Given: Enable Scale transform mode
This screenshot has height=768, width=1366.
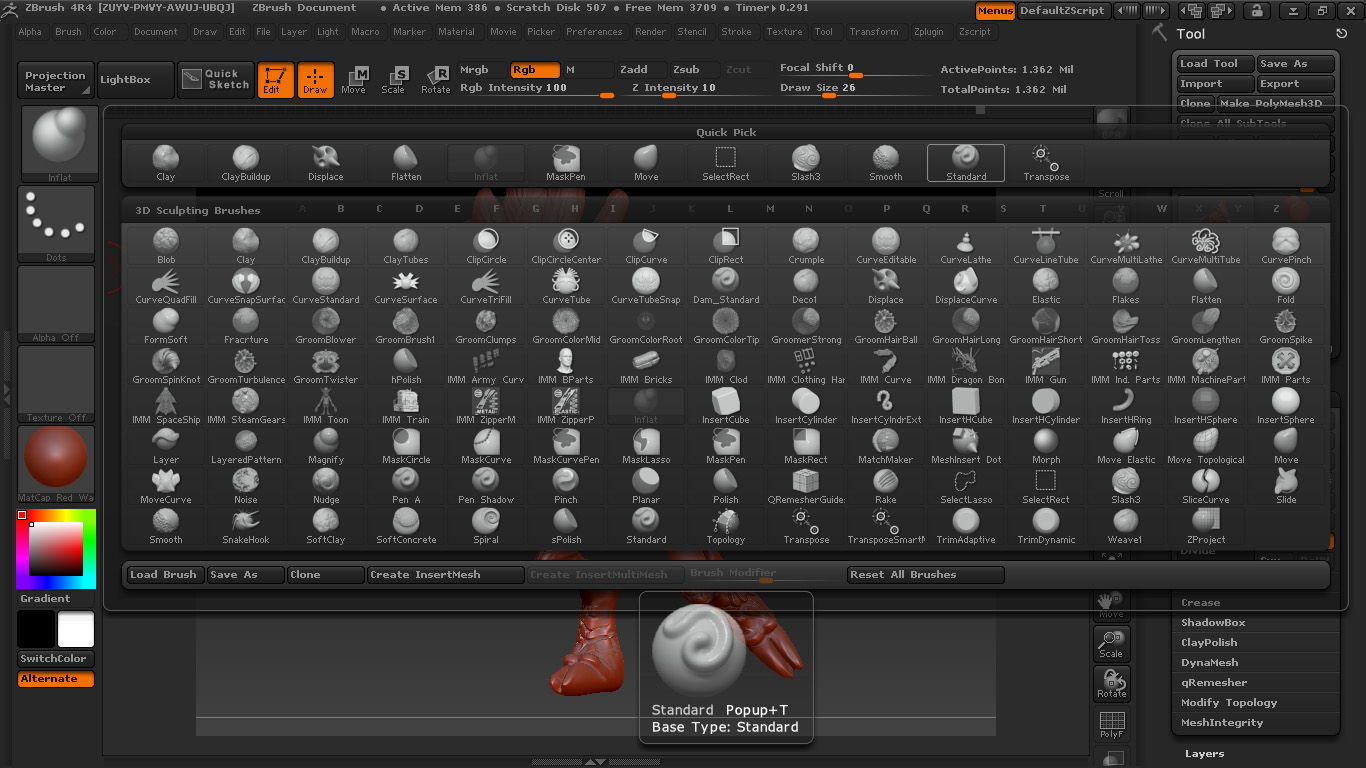Looking at the screenshot, I should coord(394,80).
